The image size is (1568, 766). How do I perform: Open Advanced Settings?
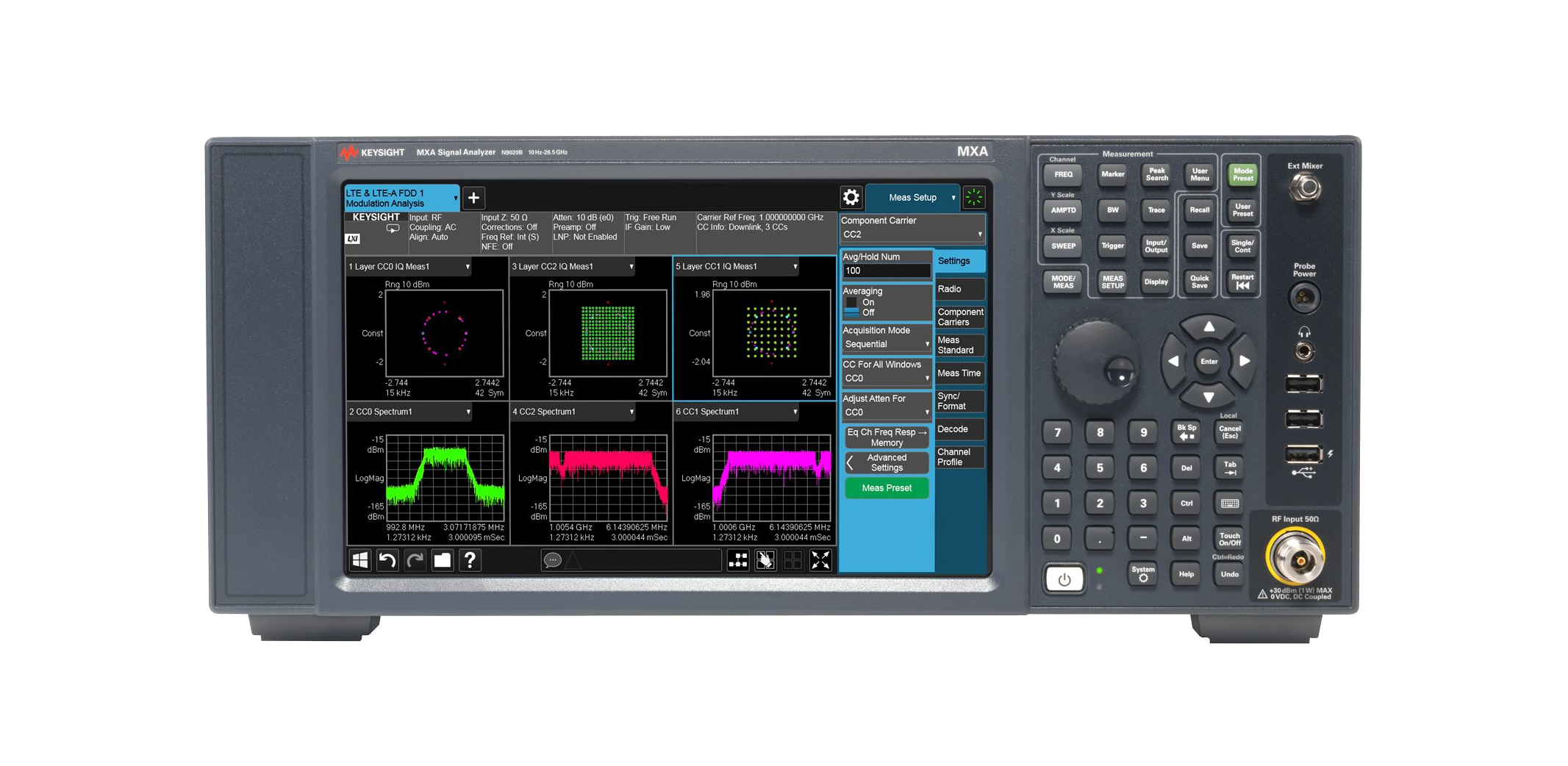pyautogui.click(x=887, y=462)
